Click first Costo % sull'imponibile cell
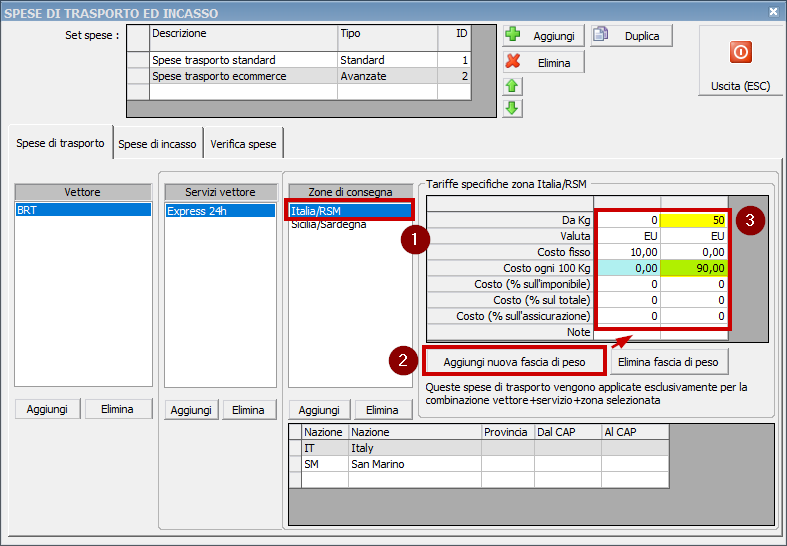The image size is (787, 546). (x=627, y=284)
